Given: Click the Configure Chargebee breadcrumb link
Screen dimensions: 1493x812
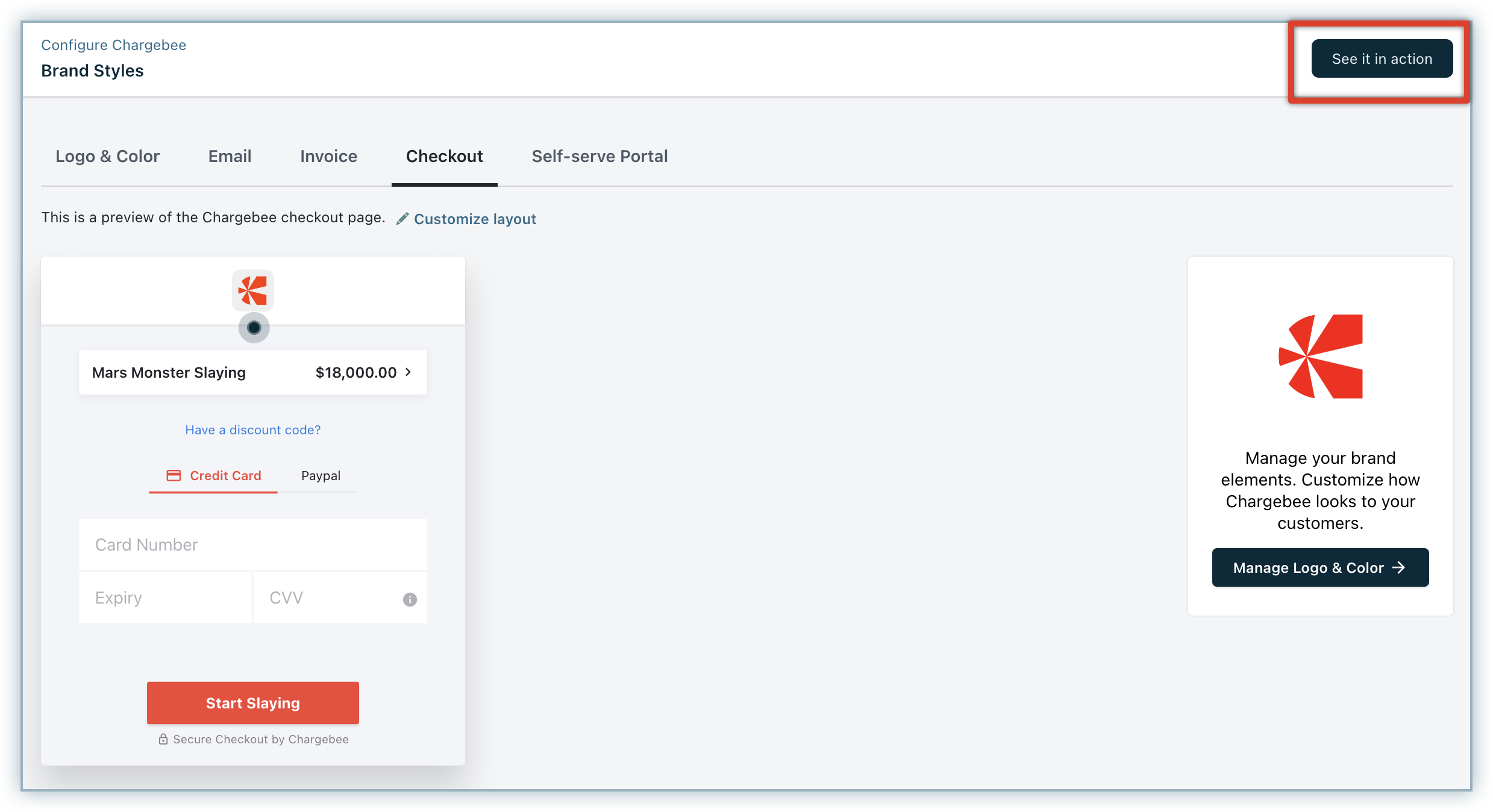Looking at the screenshot, I should pos(113,45).
